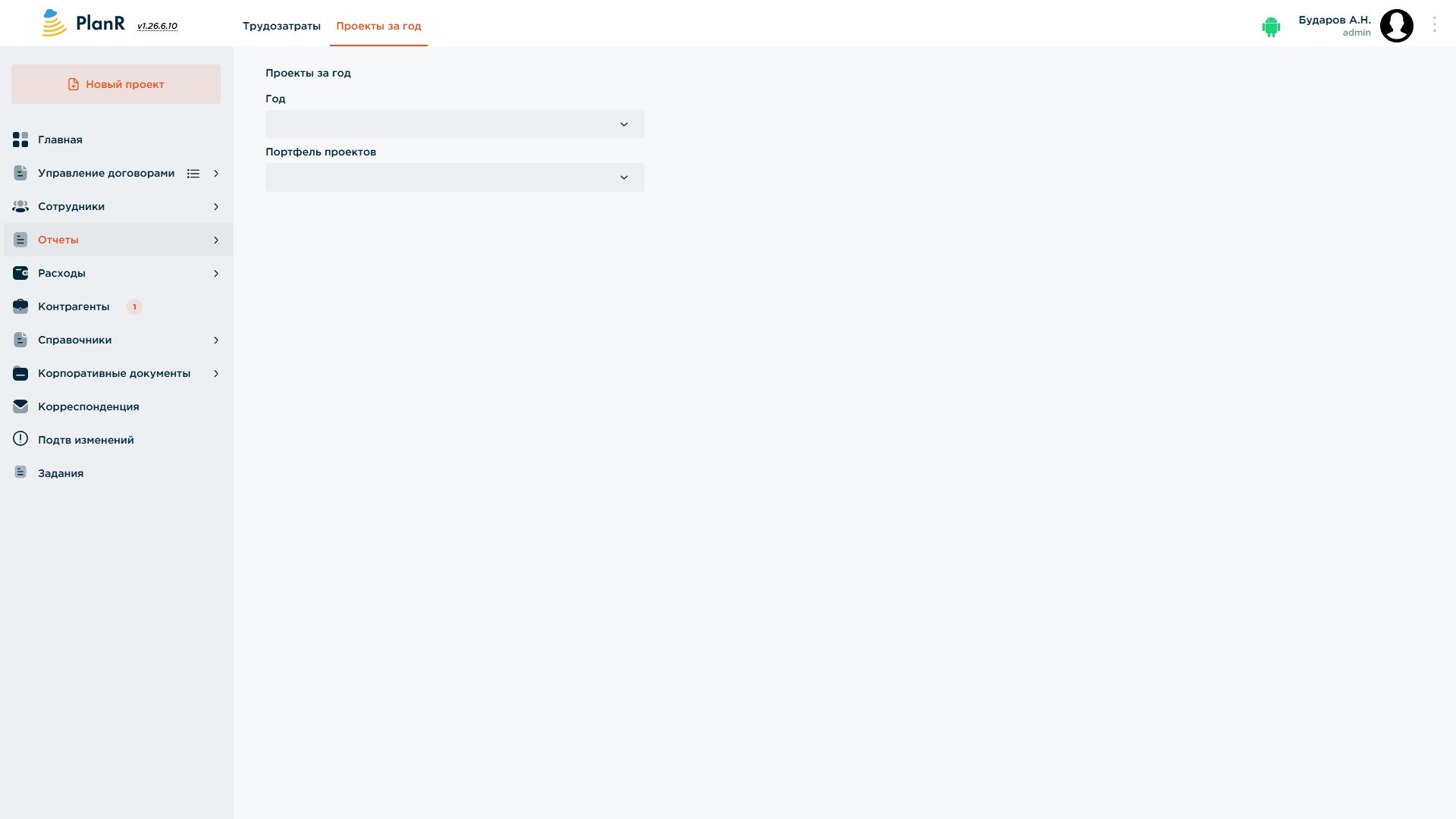Click the Новый проект button
Screen dimensions: 1456x819
pos(116,84)
